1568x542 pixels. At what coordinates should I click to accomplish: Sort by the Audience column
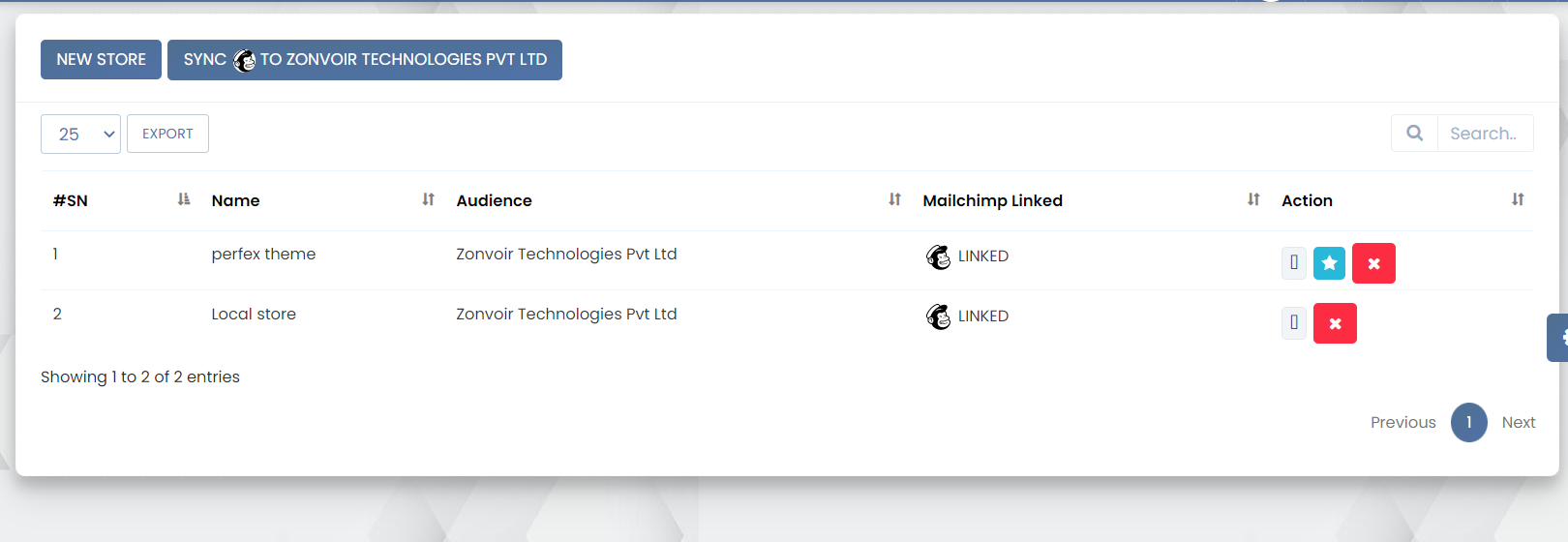click(894, 199)
